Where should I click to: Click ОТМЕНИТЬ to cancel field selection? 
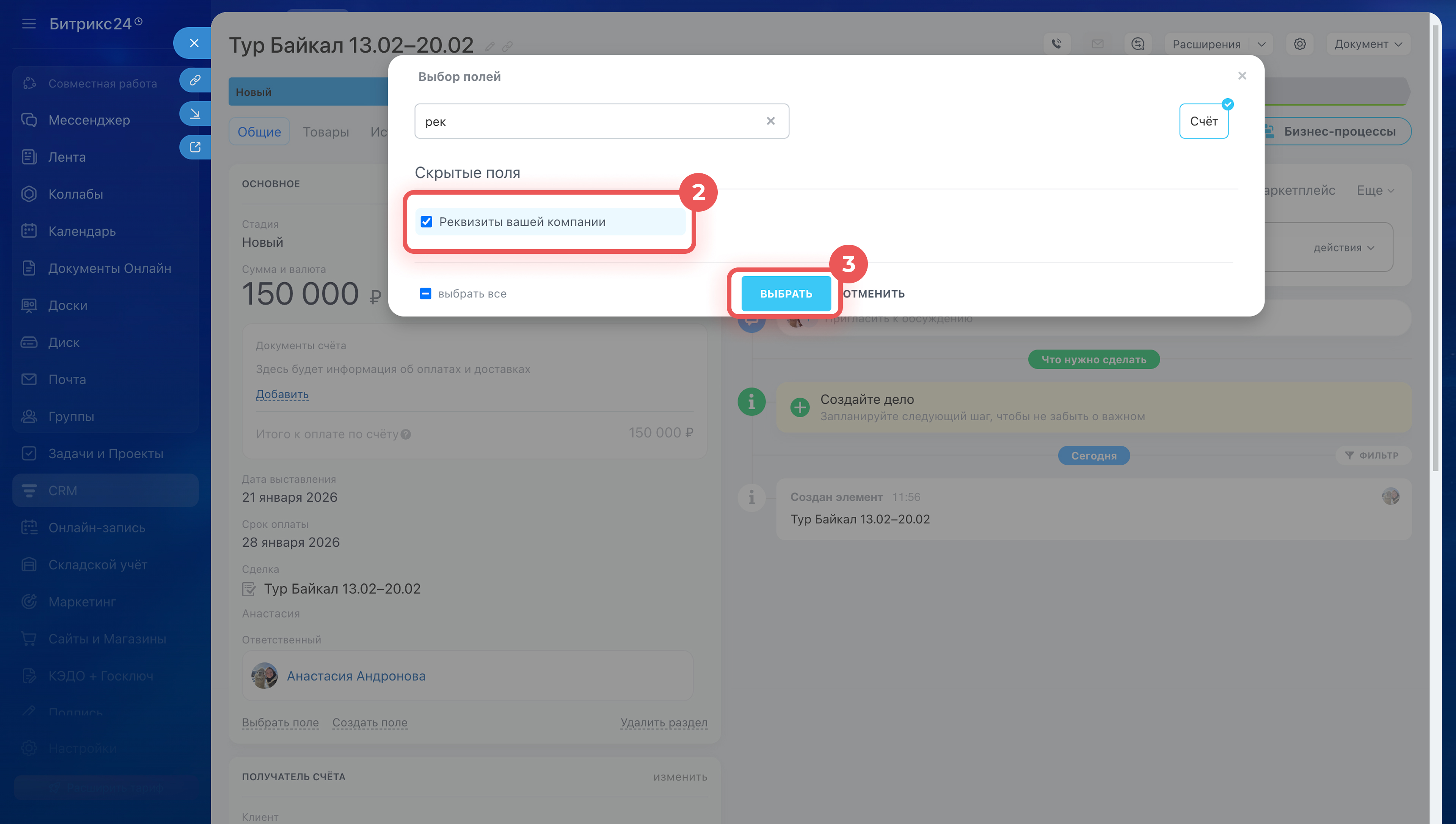874,293
